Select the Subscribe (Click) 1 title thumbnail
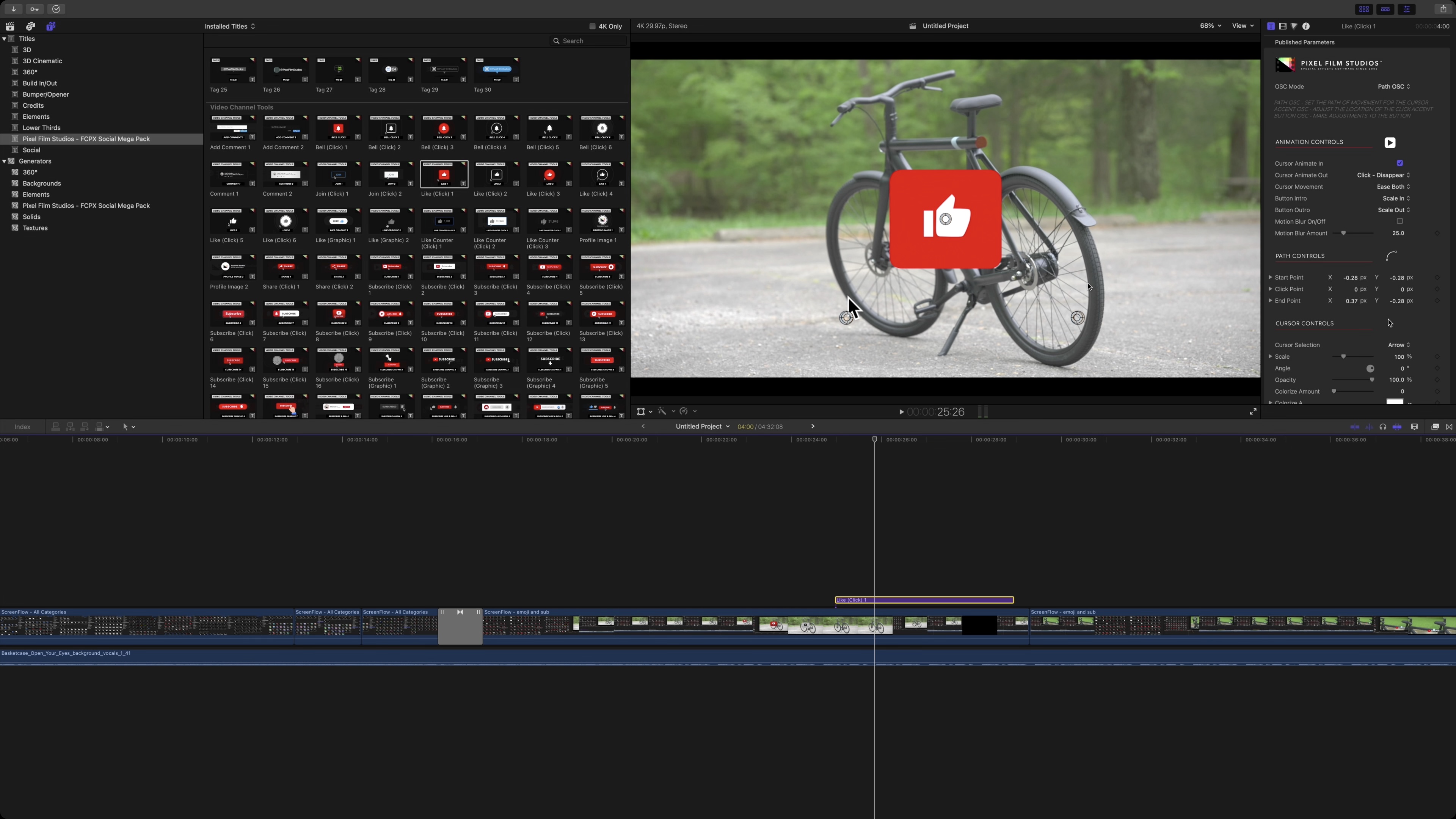The width and height of the screenshot is (1456, 819). tap(391, 267)
